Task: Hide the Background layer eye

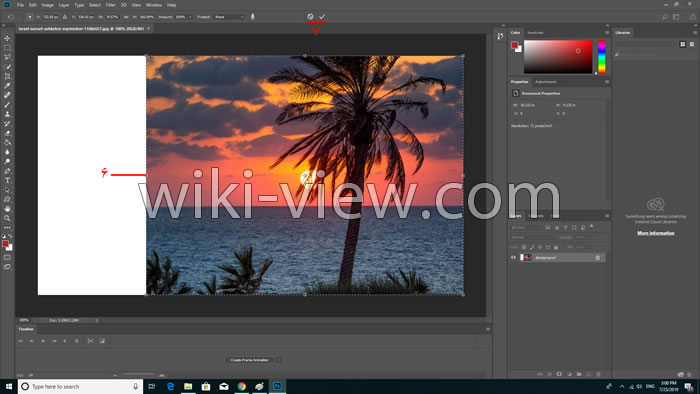Action: pyautogui.click(x=513, y=257)
